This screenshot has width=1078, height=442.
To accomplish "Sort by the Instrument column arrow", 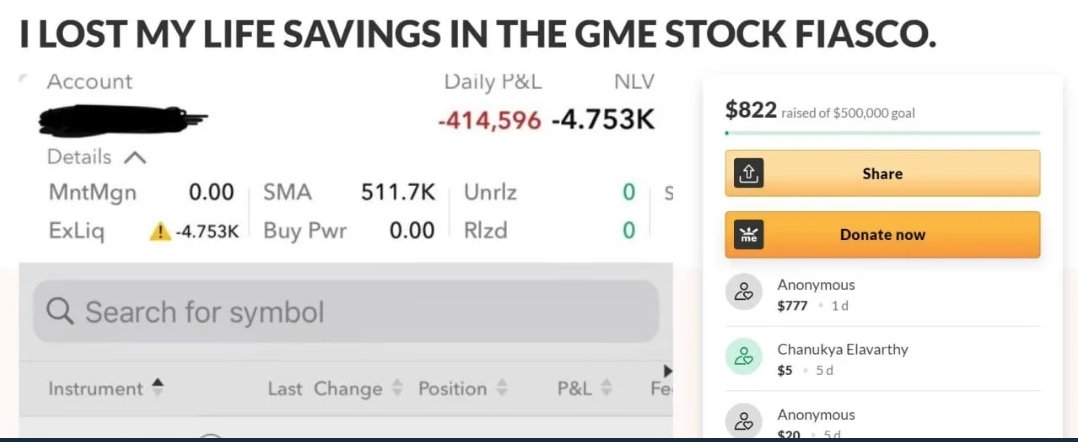I will coord(157,388).
